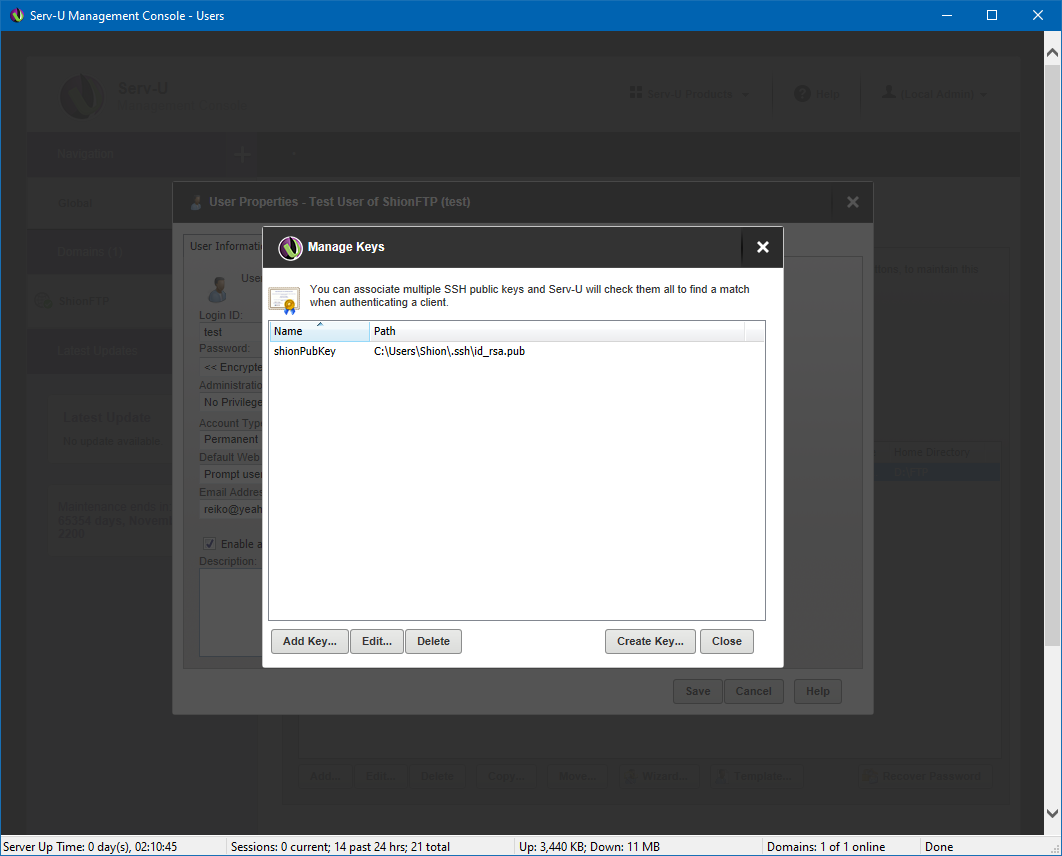Click the Wizard... button in Users window
This screenshot has height=856, width=1062.
[x=658, y=776]
